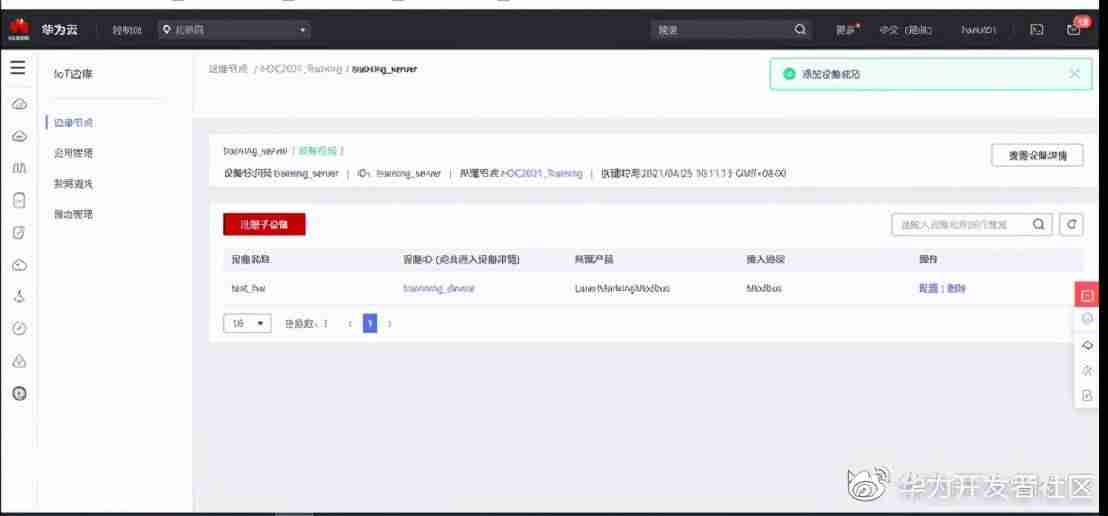Open the user account menu in top bar
Image resolution: width=1108 pixels, height=516 pixels.
point(979,30)
